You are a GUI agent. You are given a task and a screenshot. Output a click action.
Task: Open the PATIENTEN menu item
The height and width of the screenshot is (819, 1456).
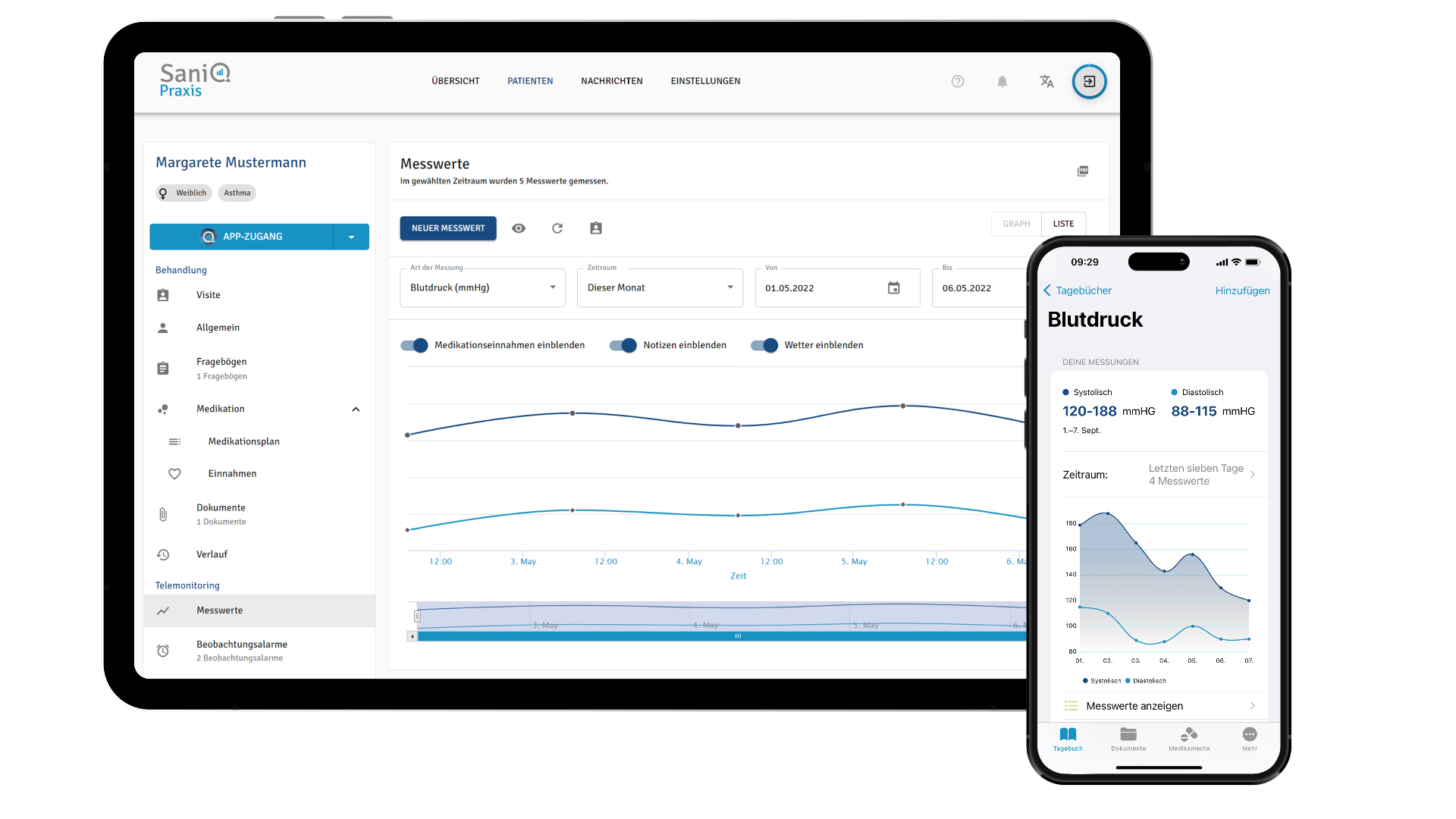point(530,81)
